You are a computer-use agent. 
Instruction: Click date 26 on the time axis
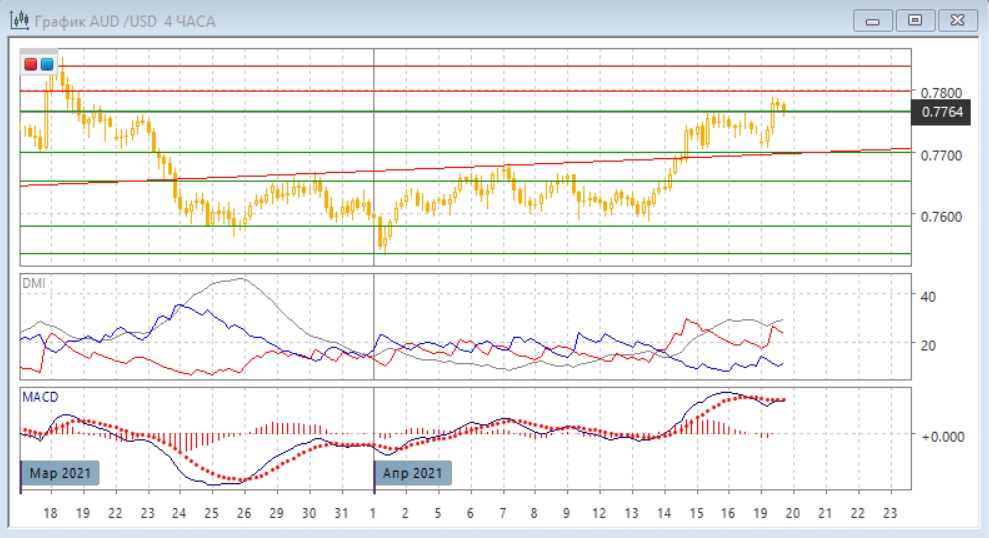243,512
